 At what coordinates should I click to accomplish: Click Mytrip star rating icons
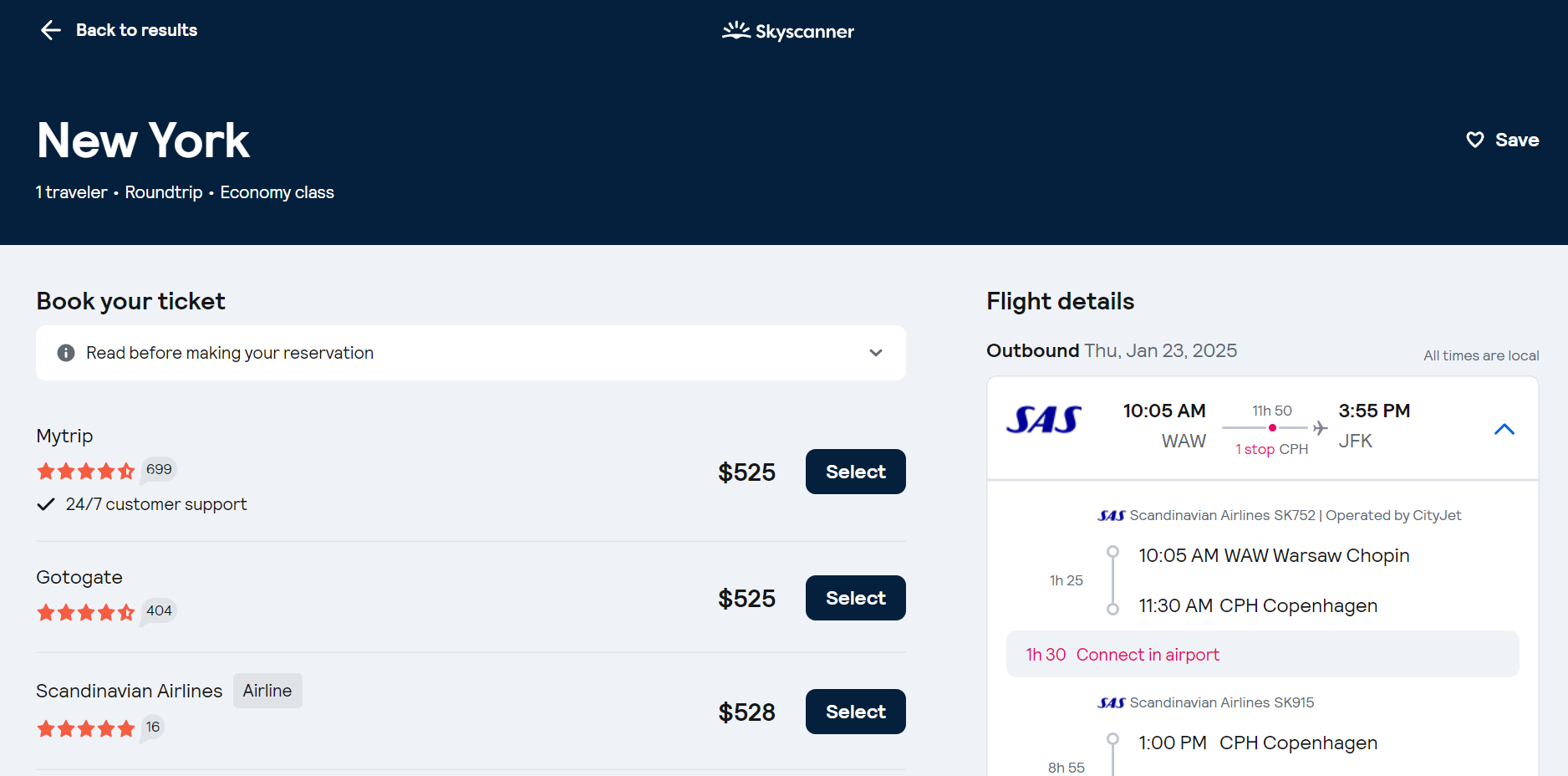85,471
